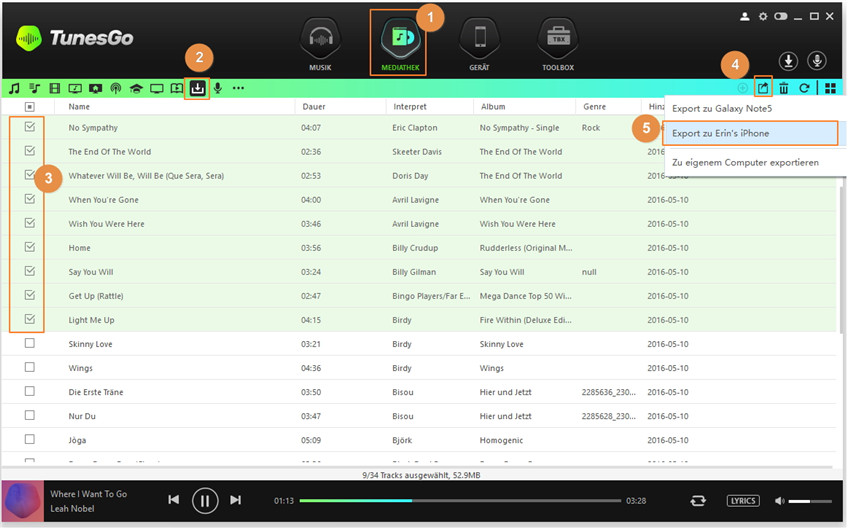
Task: Click the LYRICS button
Action: pos(742,500)
